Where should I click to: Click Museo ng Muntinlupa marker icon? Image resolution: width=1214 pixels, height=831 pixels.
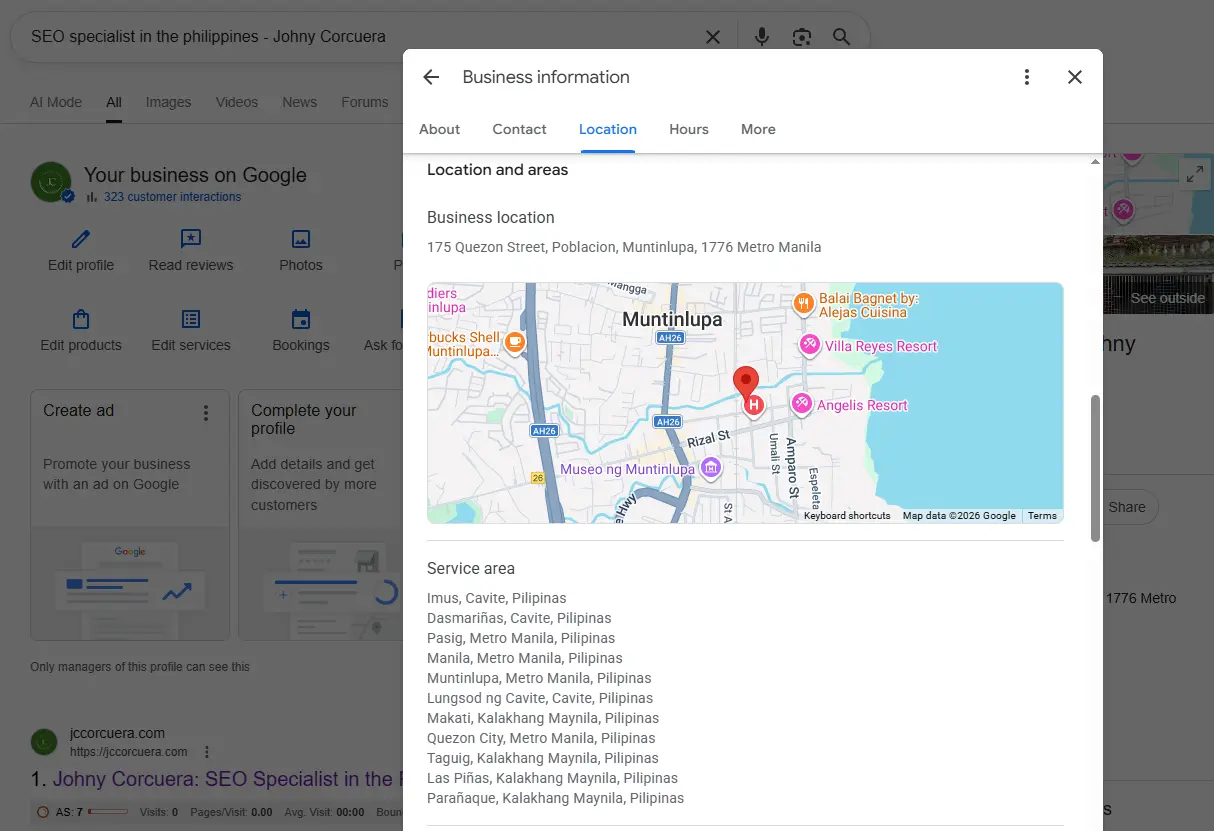pos(711,467)
